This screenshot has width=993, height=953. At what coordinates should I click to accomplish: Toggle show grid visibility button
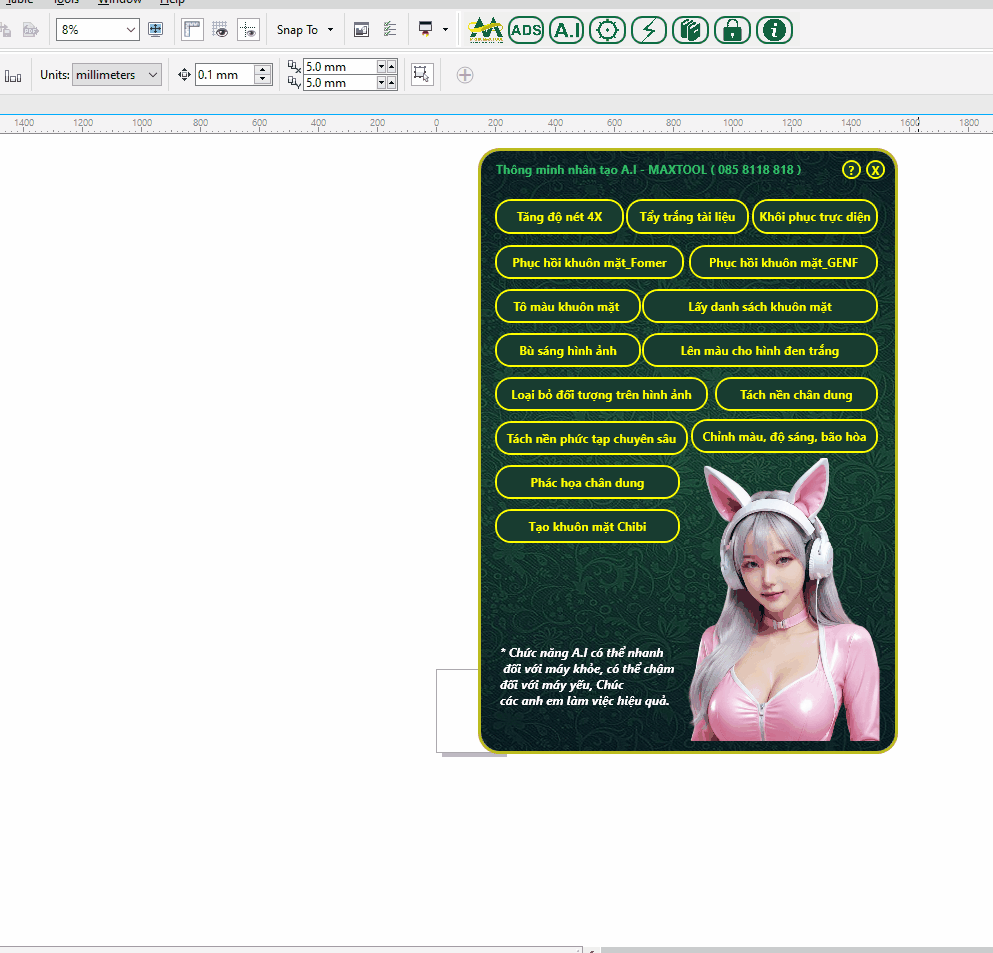pos(220,30)
